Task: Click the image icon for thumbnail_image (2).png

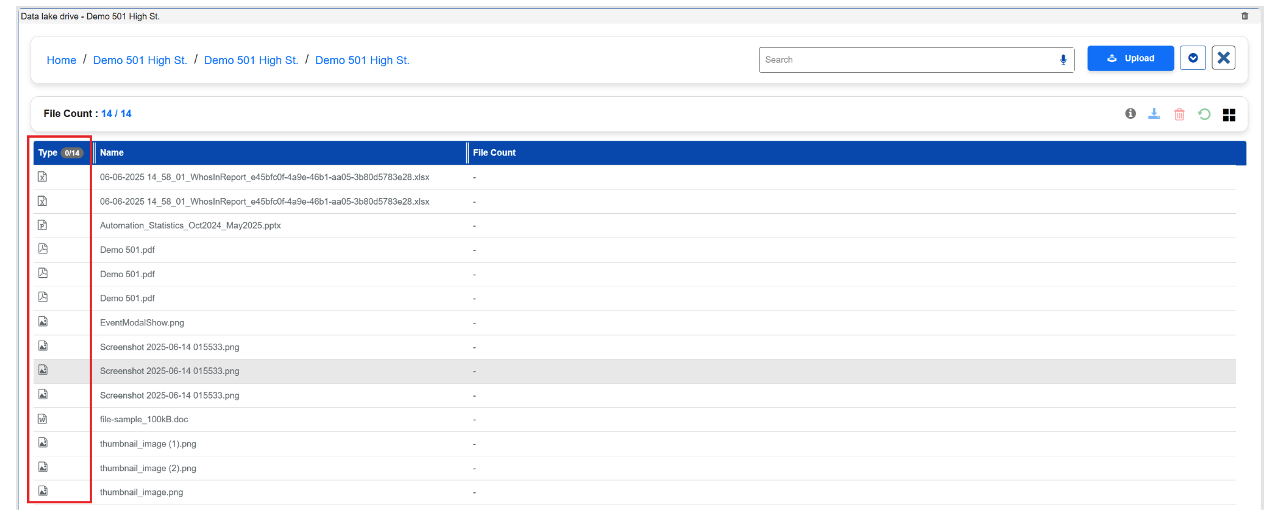Action: [x=43, y=467]
